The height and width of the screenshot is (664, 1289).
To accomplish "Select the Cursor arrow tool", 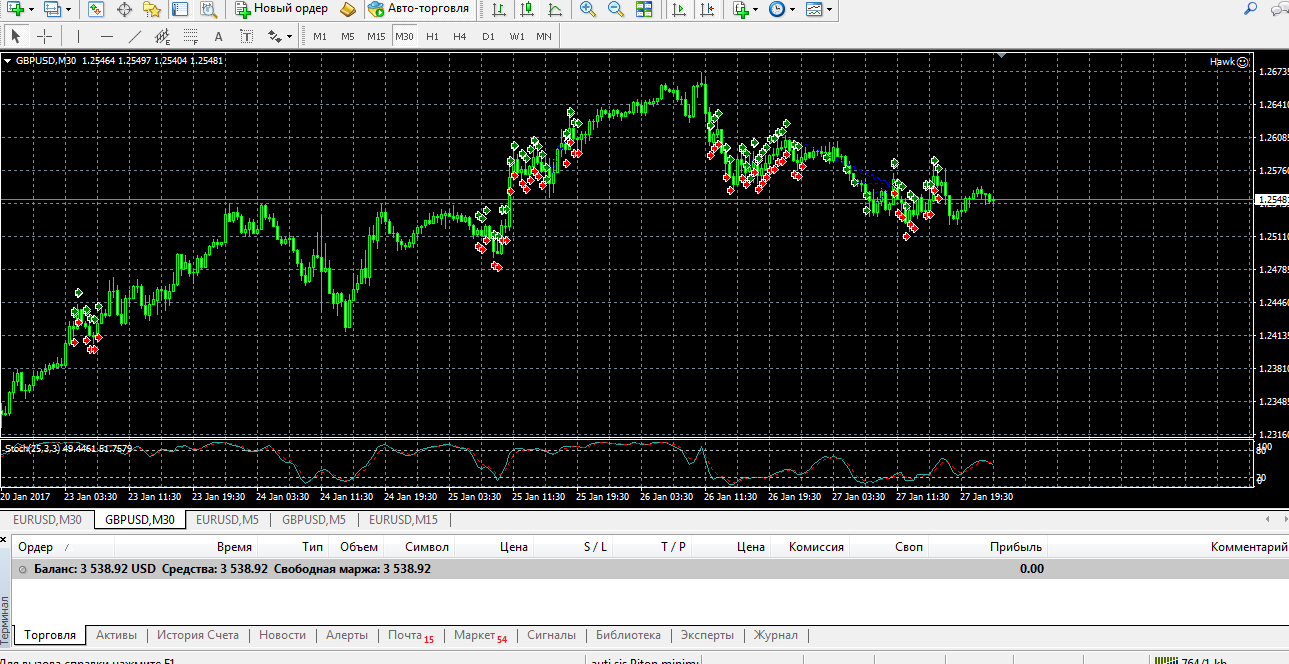I will 16,36.
